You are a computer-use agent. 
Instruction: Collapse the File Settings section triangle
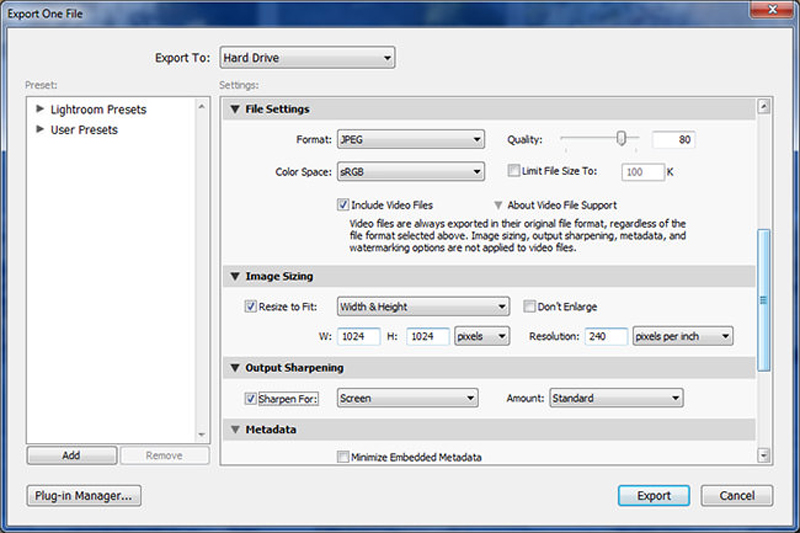(x=236, y=109)
